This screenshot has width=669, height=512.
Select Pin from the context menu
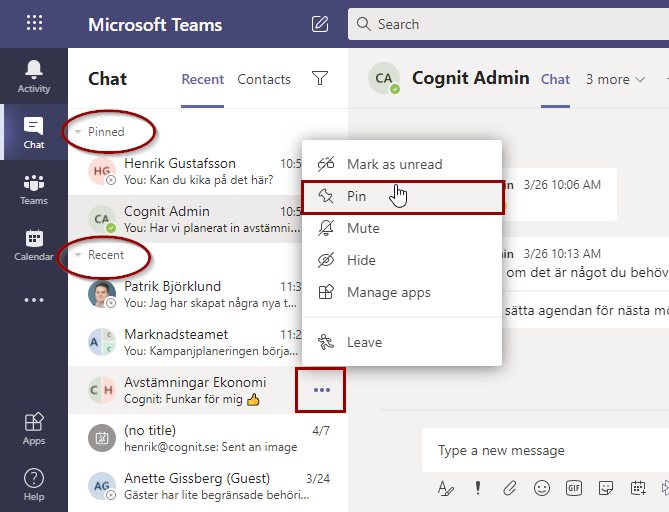(357, 196)
